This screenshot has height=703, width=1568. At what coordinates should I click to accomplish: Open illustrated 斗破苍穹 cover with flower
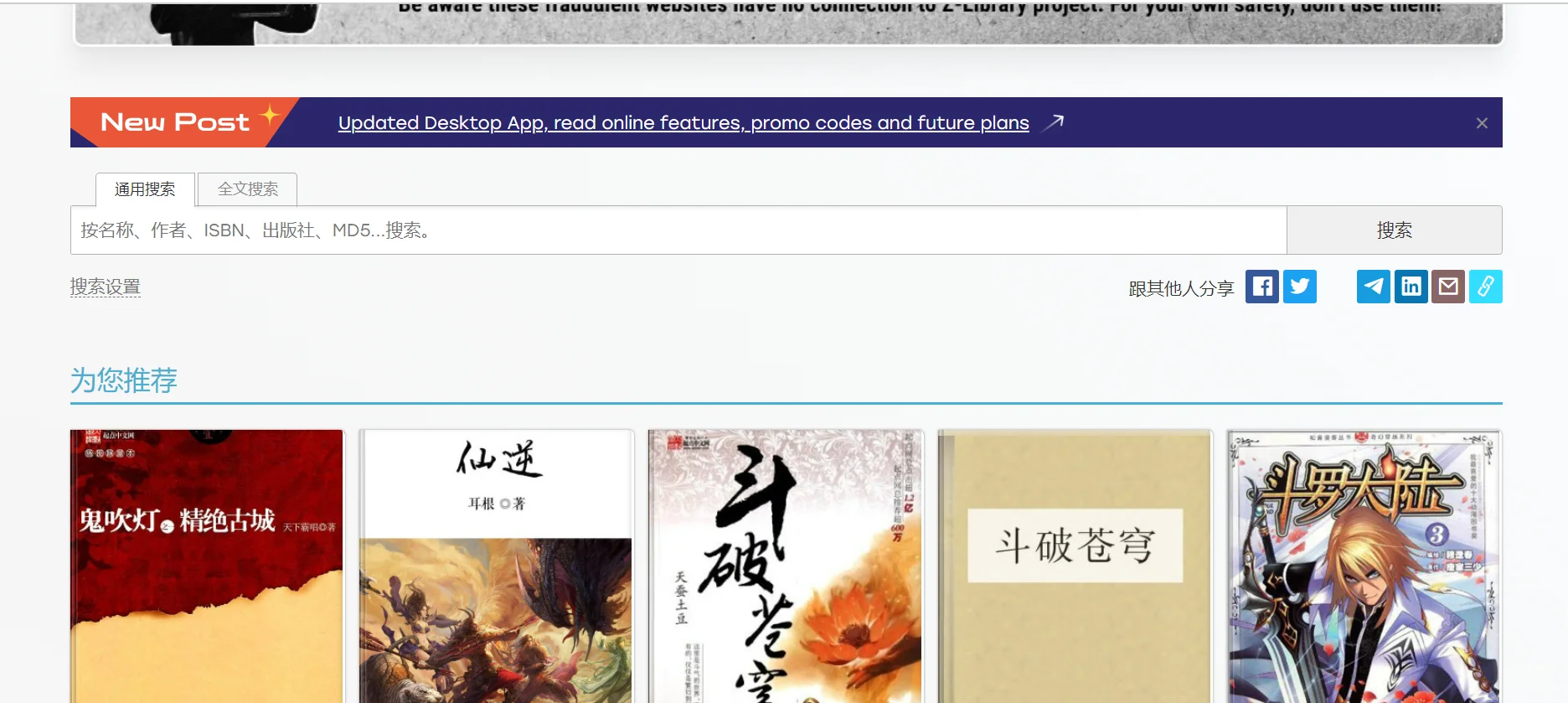(x=786, y=566)
